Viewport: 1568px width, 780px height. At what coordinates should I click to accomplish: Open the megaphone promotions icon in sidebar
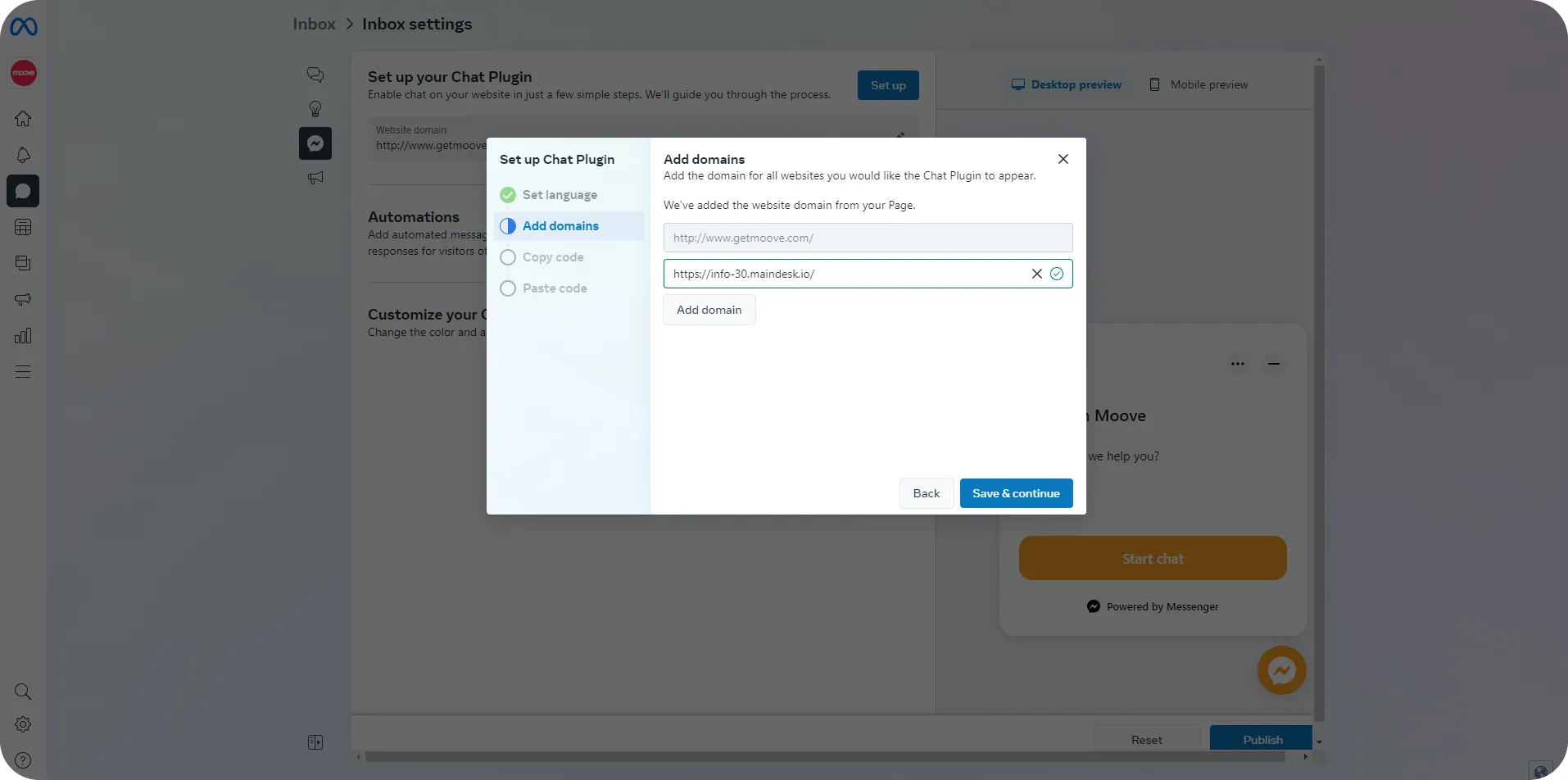click(x=23, y=299)
